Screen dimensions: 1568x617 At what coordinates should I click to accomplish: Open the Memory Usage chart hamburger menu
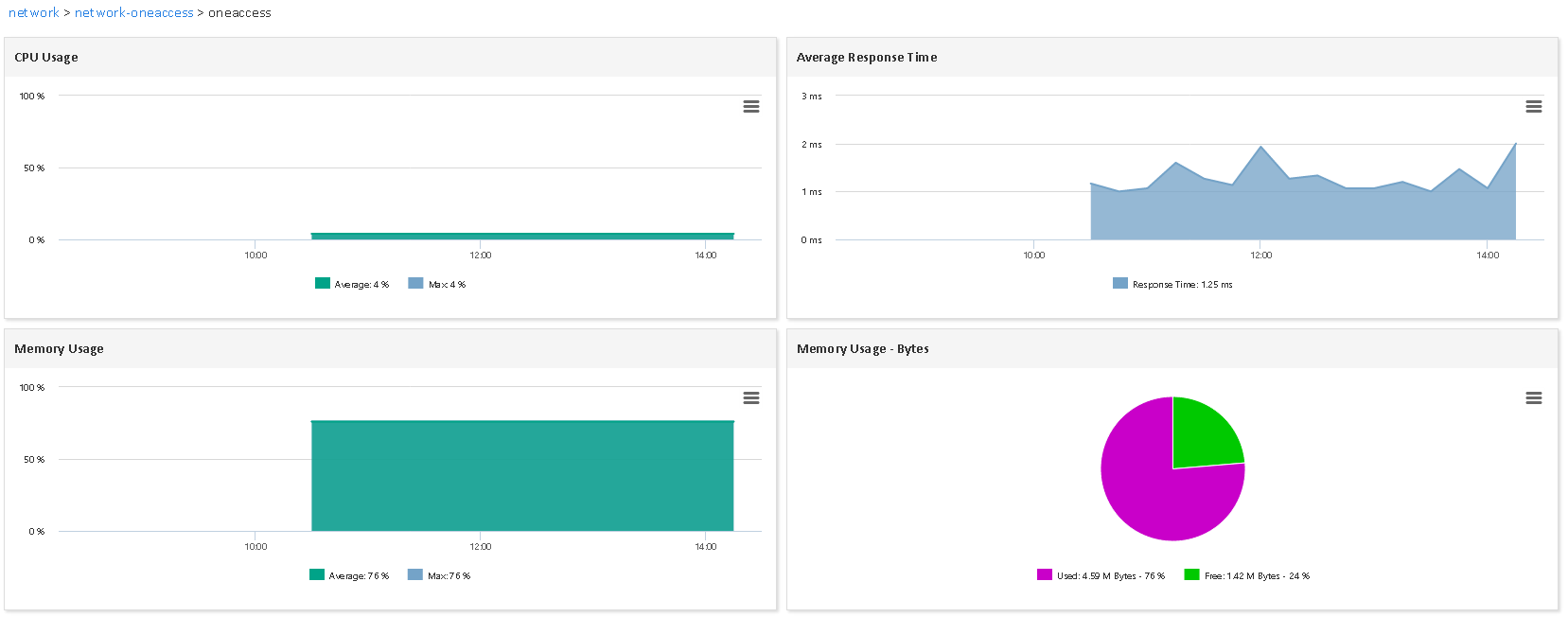pos(751,398)
